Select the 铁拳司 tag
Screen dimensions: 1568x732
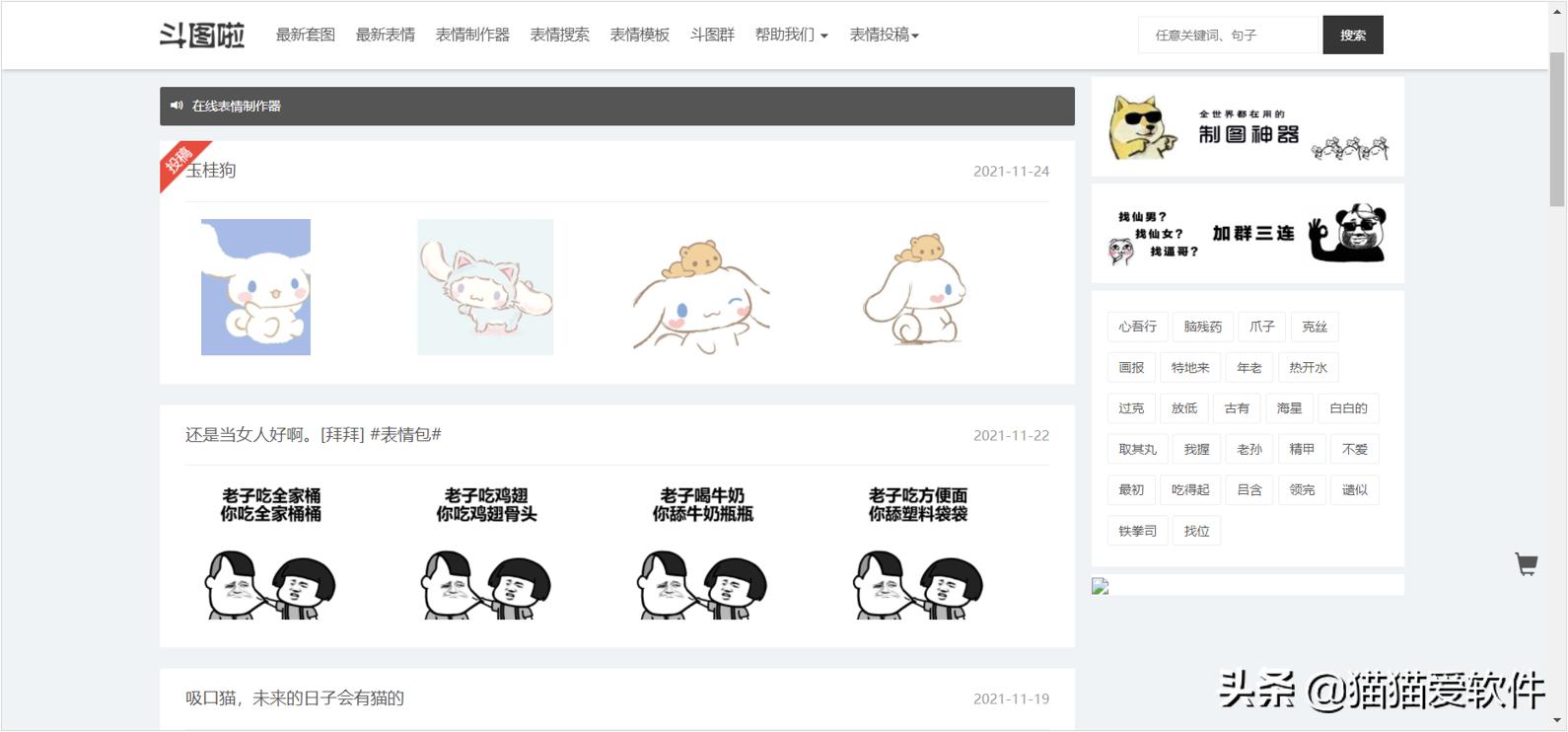1137,531
